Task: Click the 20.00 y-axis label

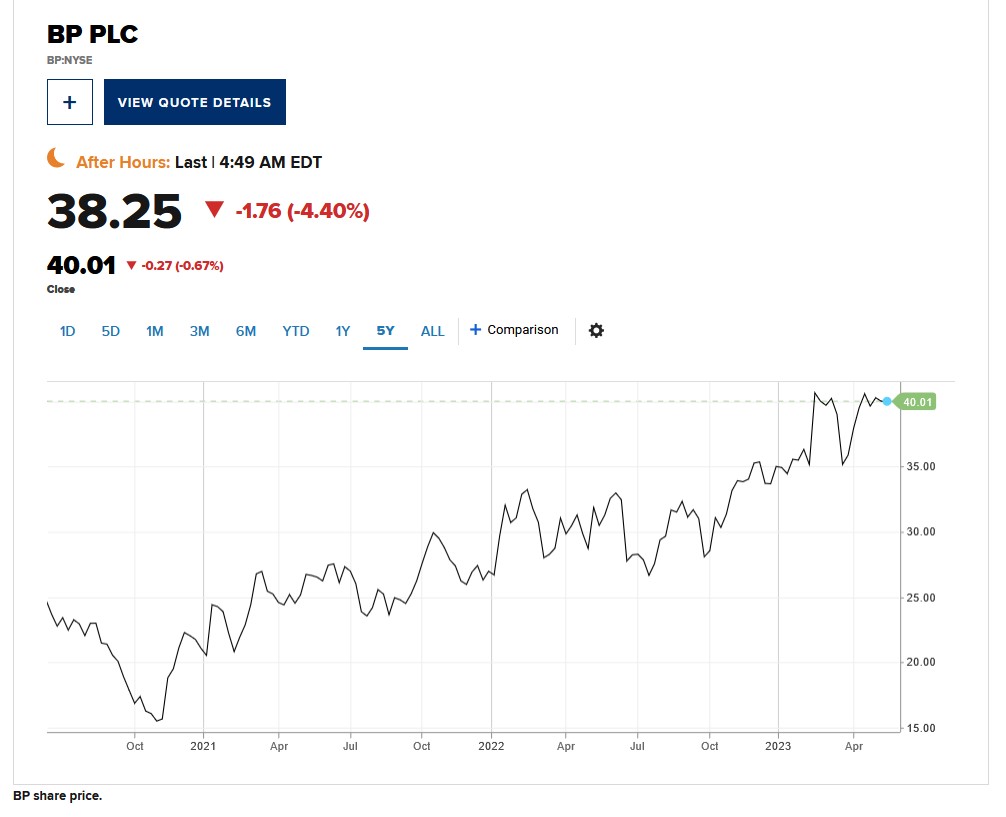Action: 921,662
